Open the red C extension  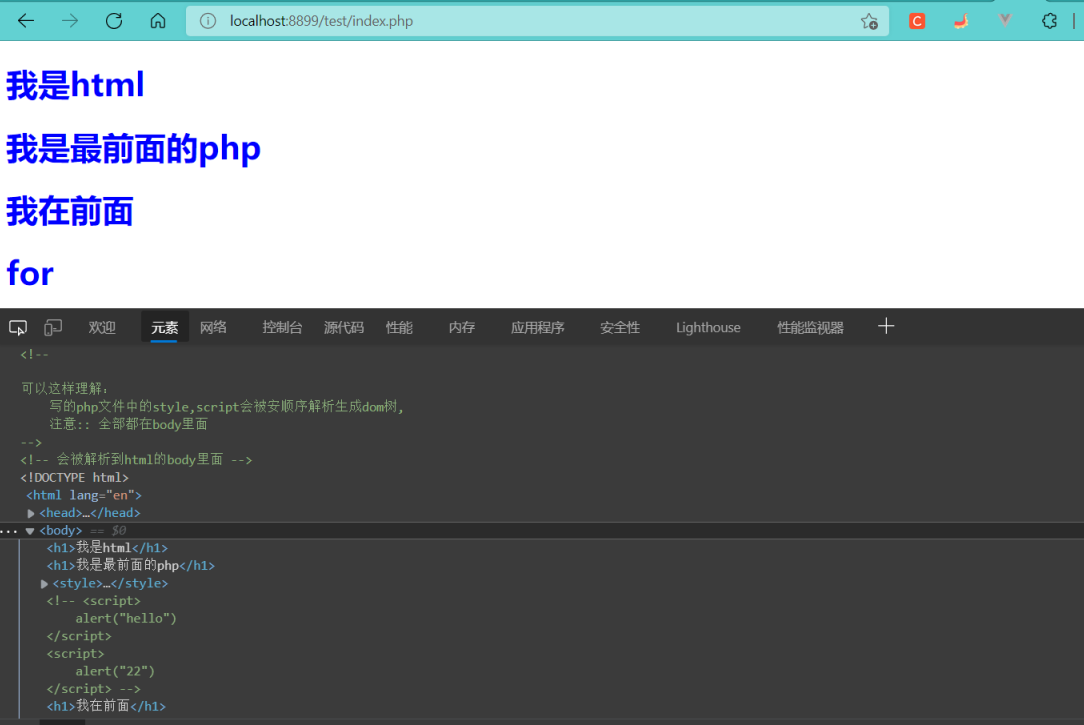917,21
